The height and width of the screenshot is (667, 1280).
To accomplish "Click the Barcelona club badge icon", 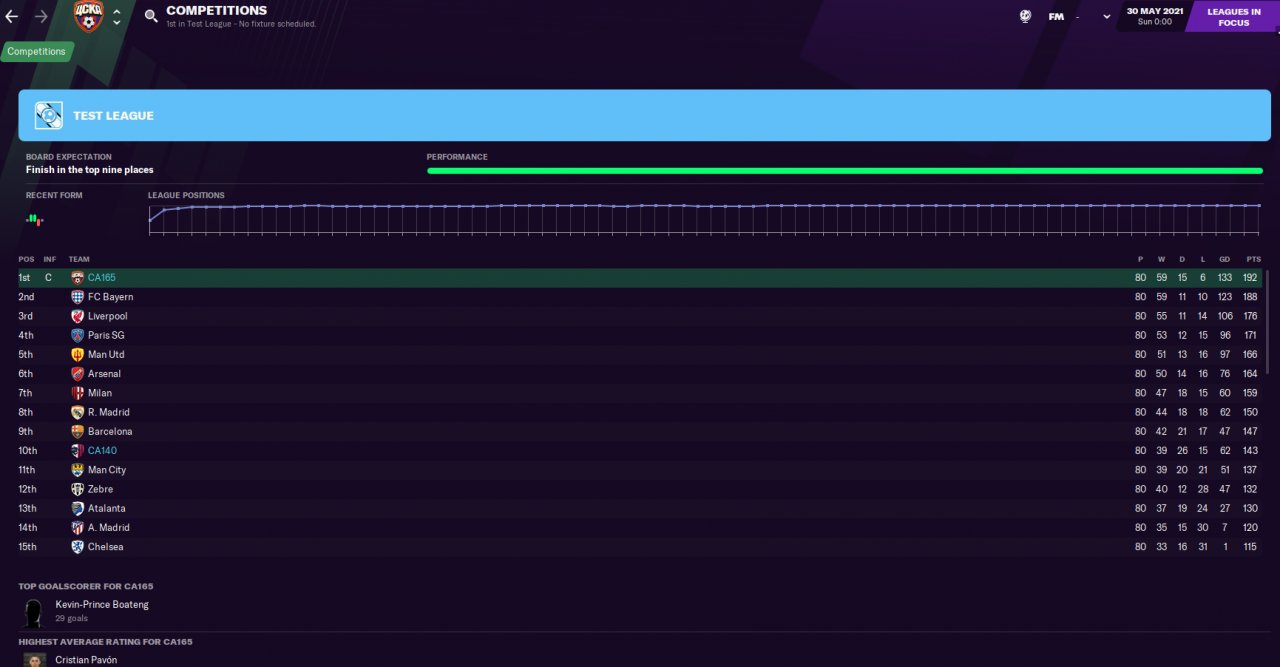I will pos(77,432).
